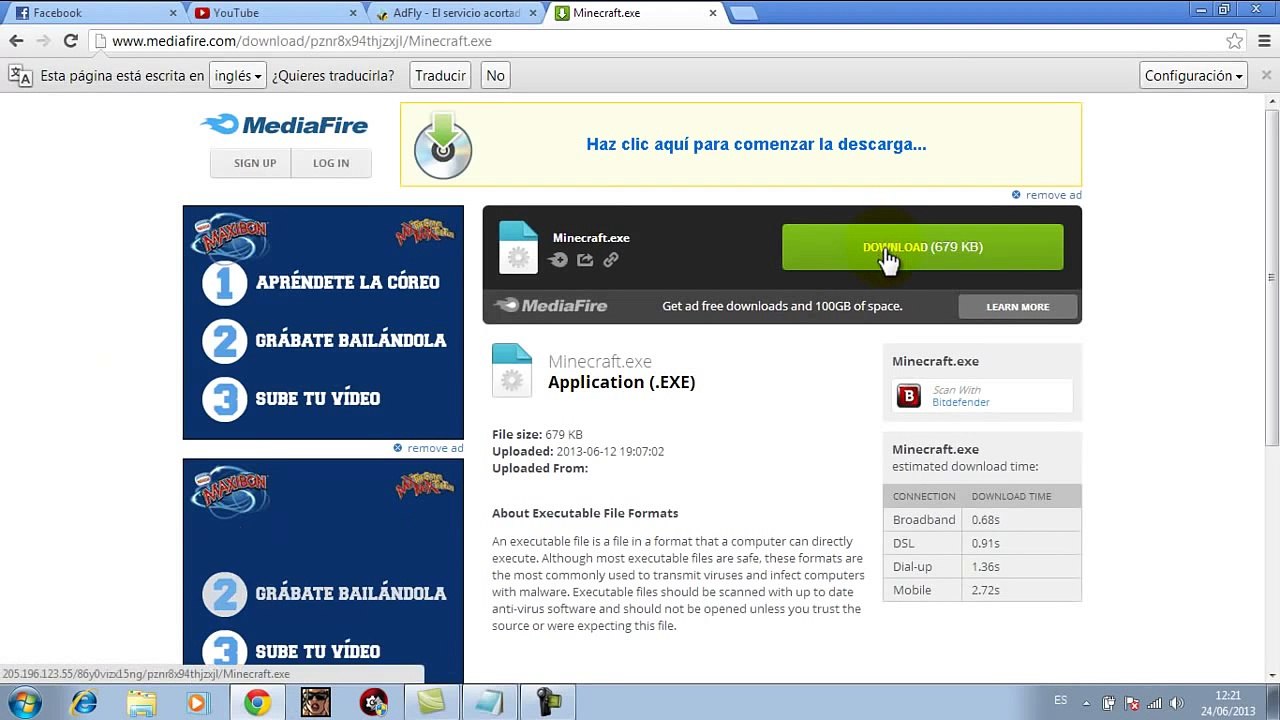Click the Mobile row time '2.72s'
This screenshot has height=720, width=1280.
[986, 590]
